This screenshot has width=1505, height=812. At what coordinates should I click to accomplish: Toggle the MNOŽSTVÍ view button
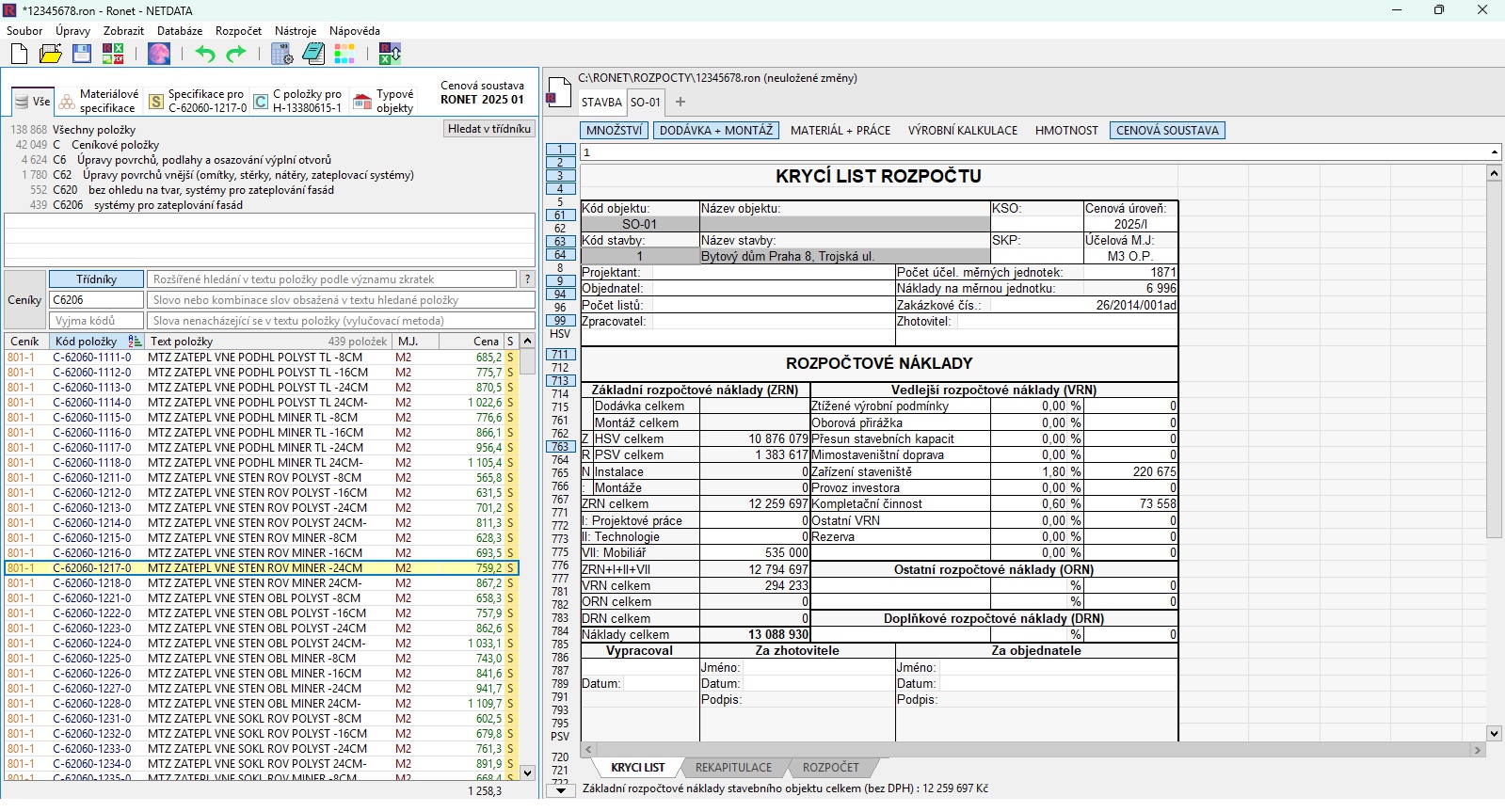(615, 131)
